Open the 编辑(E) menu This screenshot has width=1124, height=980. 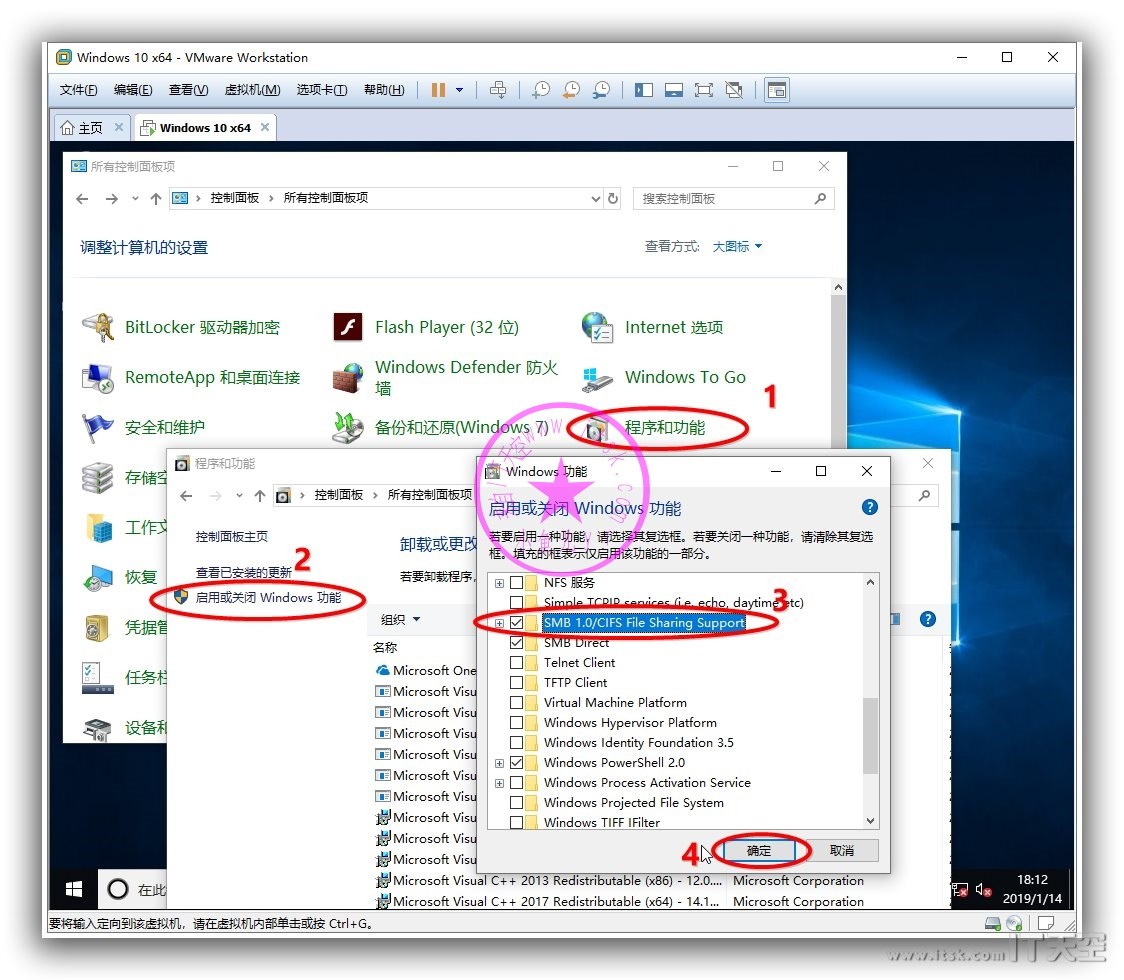[133, 90]
